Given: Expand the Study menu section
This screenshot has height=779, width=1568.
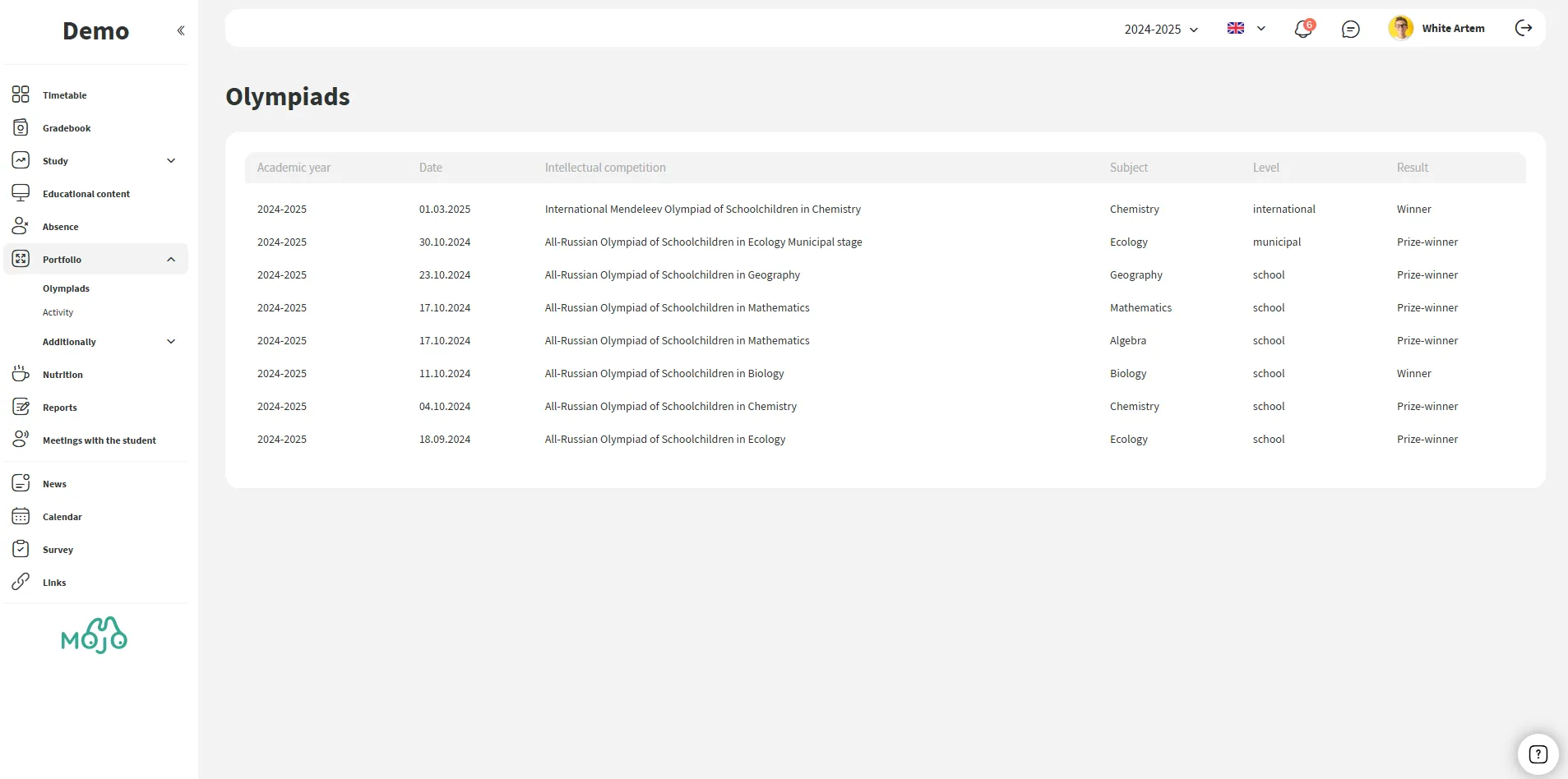Looking at the screenshot, I should (171, 160).
